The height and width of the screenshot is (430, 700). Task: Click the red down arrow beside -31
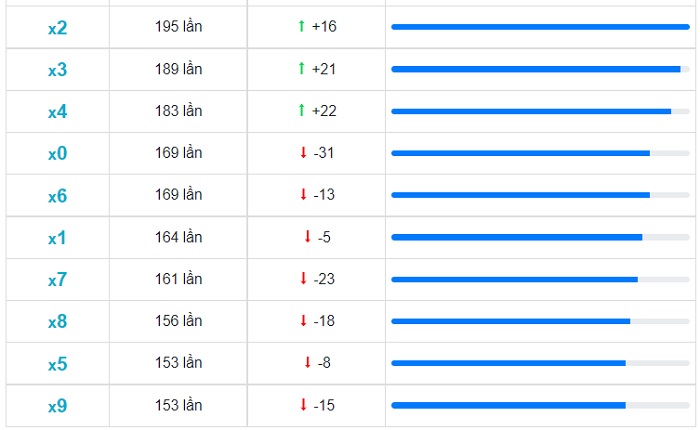pos(303,152)
